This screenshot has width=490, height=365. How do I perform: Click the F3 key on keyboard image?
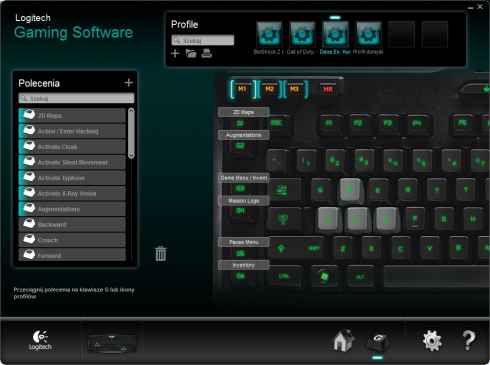(x=387, y=123)
